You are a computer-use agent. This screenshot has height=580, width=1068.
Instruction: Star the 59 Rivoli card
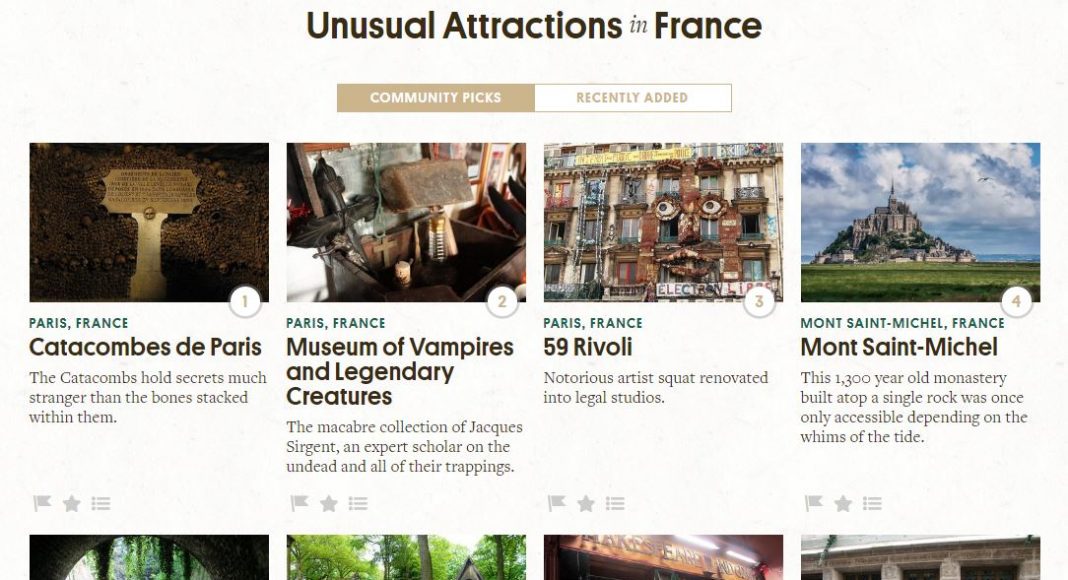tap(586, 503)
